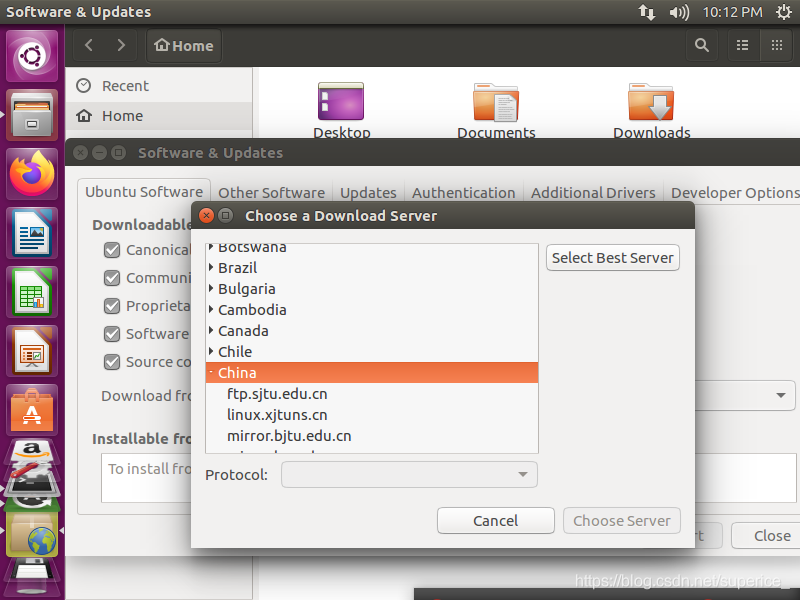800x600 pixels.
Task: Expand the Bulgaria server list
Action: click(x=211, y=288)
